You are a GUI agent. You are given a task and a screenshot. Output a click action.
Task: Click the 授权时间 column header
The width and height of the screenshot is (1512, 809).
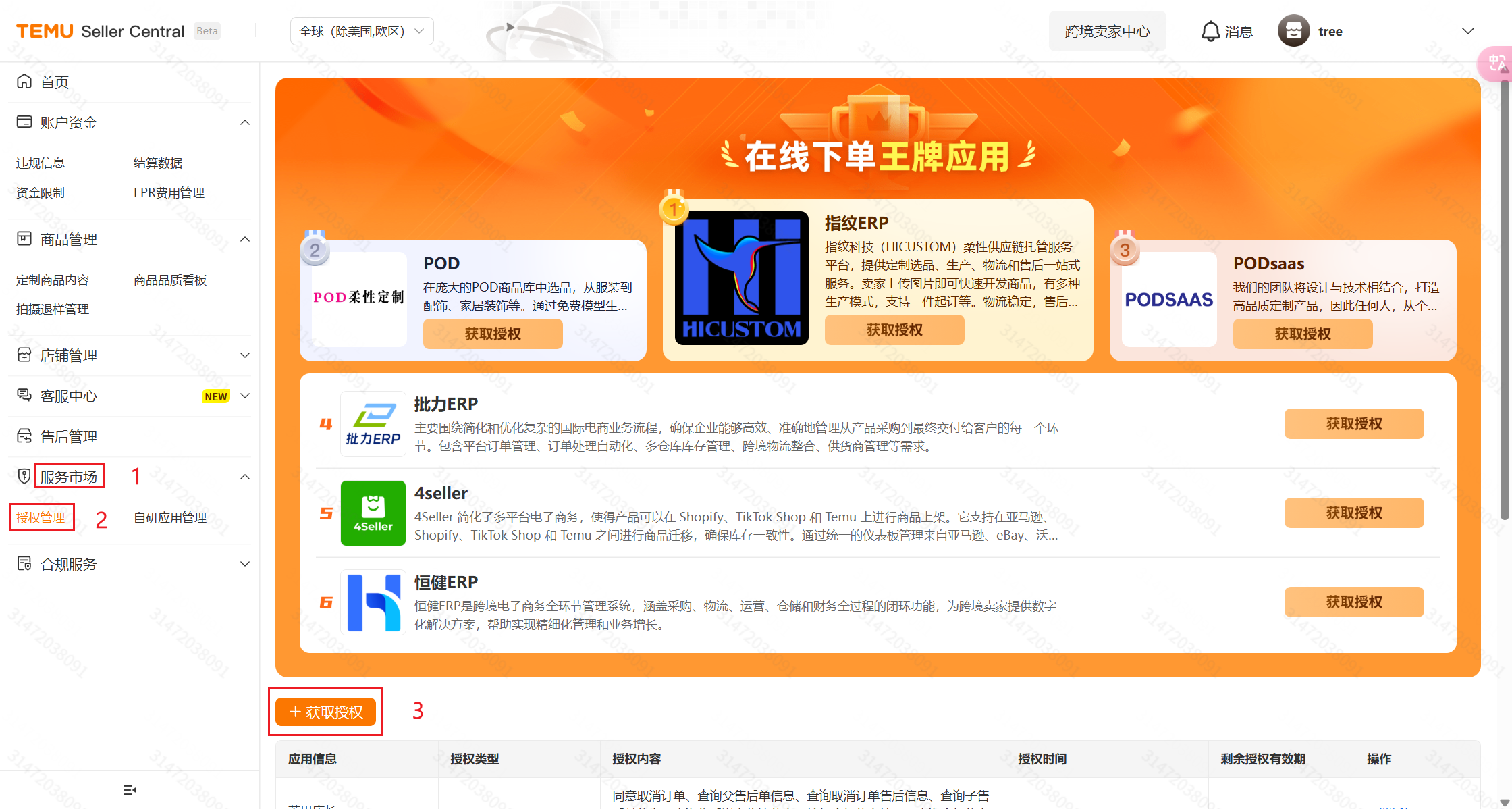pos(1042,759)
